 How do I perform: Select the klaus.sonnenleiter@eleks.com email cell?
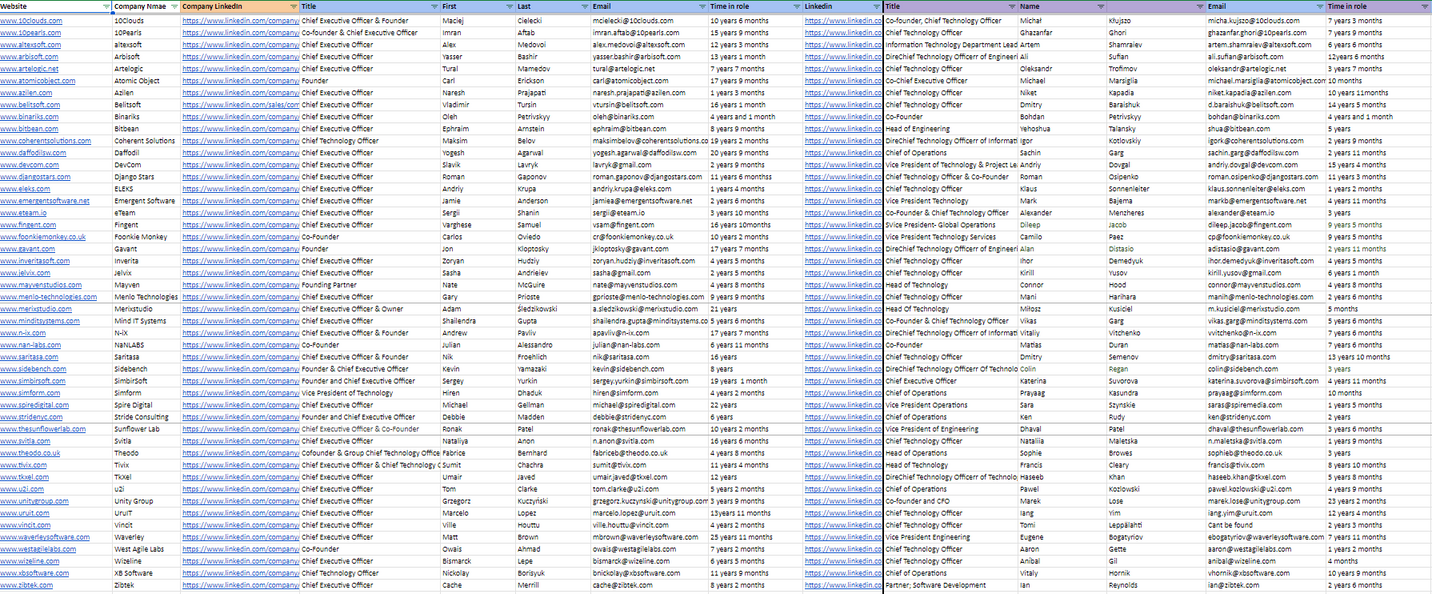(1265, 189)
